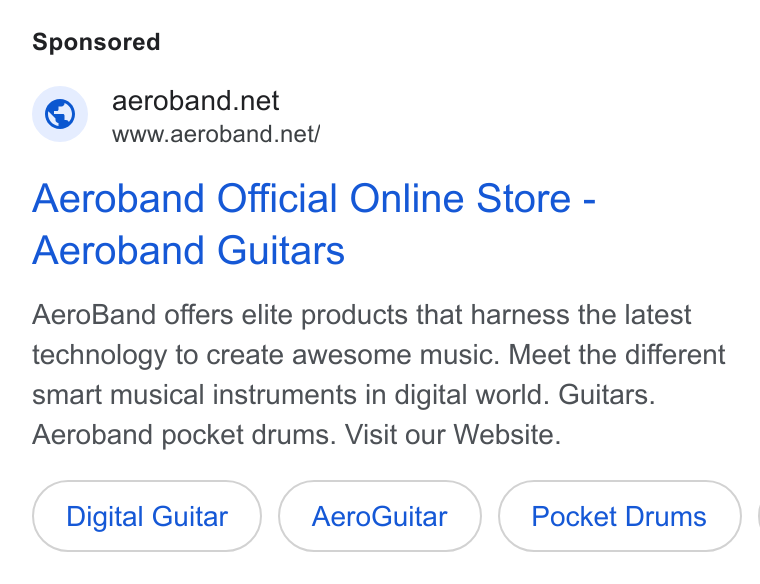Select the Digital Guitar chip
The image size is (760, 584).
click(x=147, y=516)
